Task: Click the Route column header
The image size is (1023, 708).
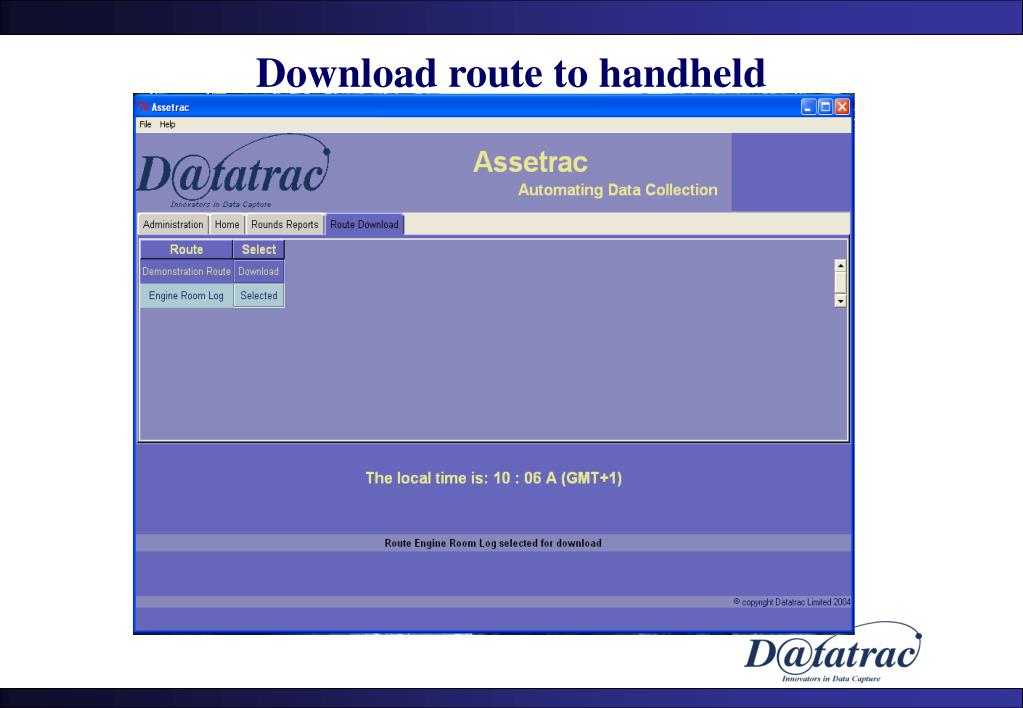Action: [x=187, y=249]
